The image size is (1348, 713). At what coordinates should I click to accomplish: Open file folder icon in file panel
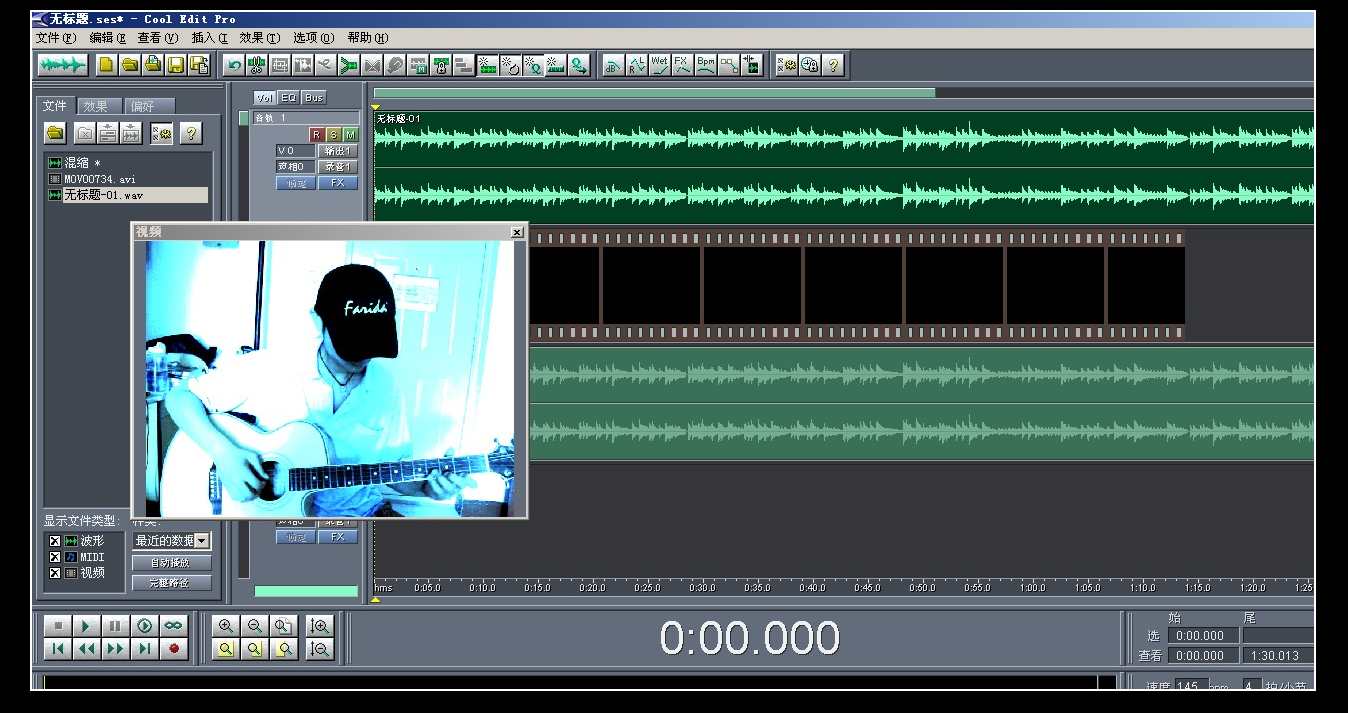click(x=56, y=133)
